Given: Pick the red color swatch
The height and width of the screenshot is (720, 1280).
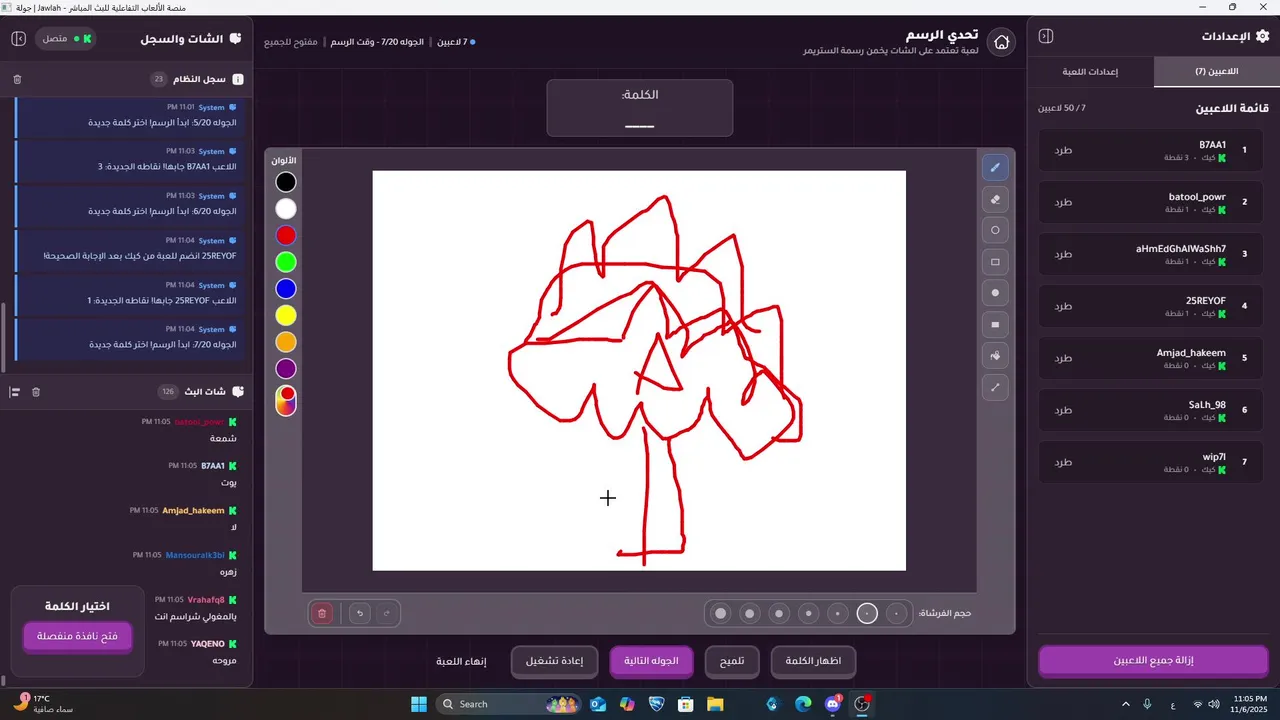Looking at the screenshot, I should coord(286,236).
